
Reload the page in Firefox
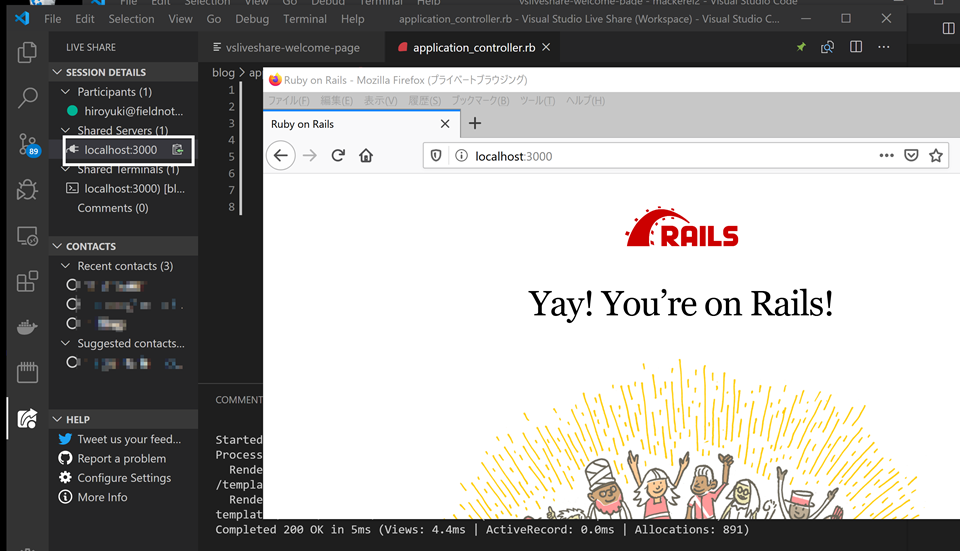click(x=338, y=156)
